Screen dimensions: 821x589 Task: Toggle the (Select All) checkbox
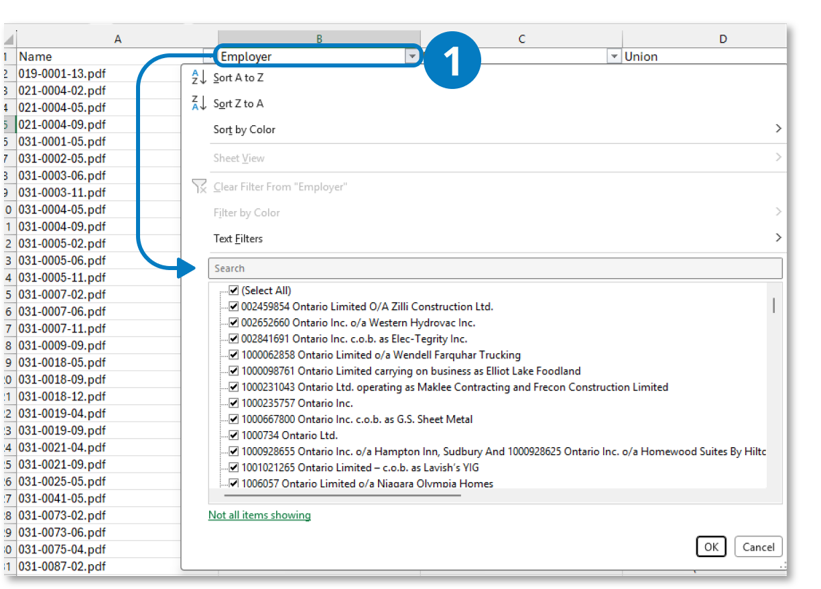click(234, 290)
